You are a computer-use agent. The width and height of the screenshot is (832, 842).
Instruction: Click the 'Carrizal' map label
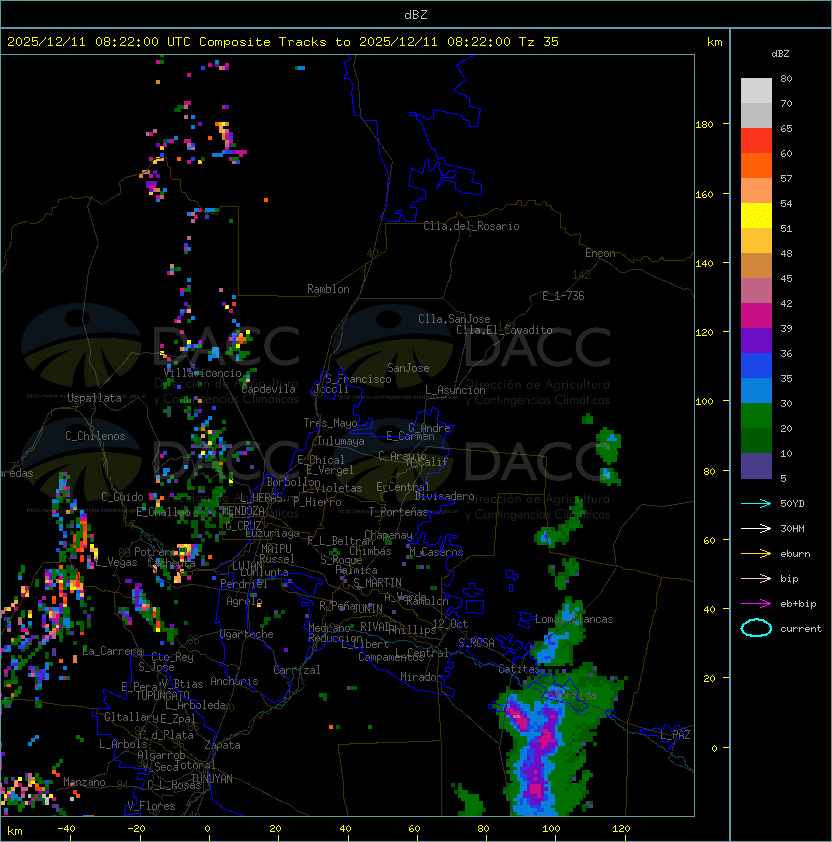tap(297, 670)
